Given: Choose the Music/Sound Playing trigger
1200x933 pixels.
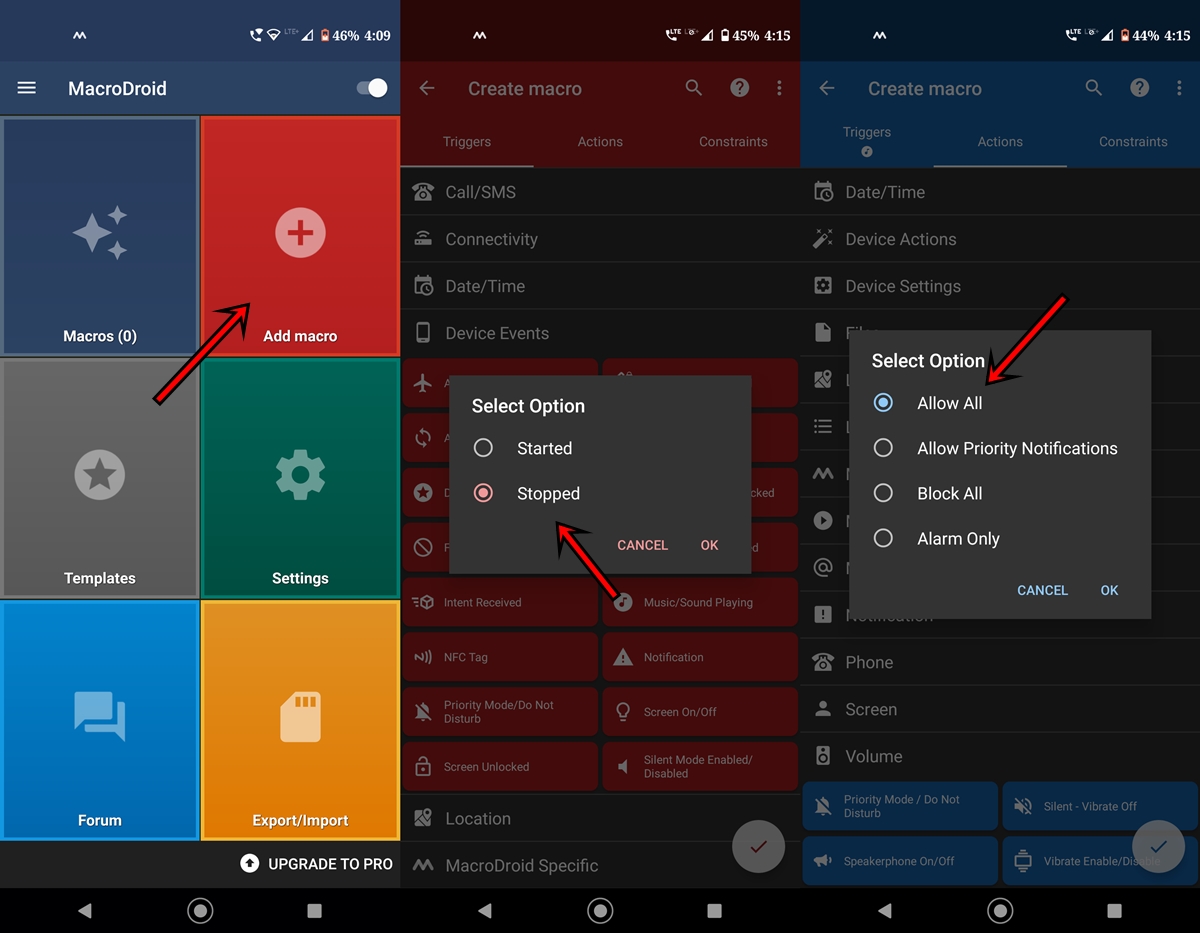Looking at the screenshot, I should click(699, 603).
